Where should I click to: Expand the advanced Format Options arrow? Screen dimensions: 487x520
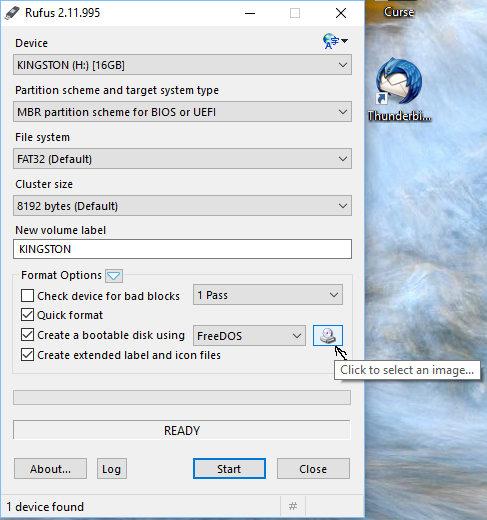point(114,276)
